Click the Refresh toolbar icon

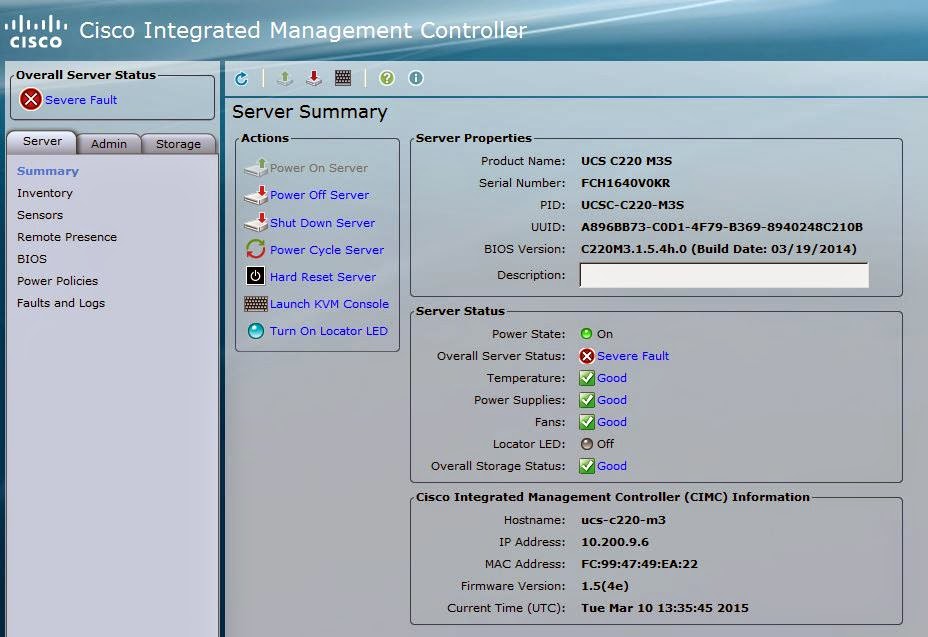click(x=241, y=78)
